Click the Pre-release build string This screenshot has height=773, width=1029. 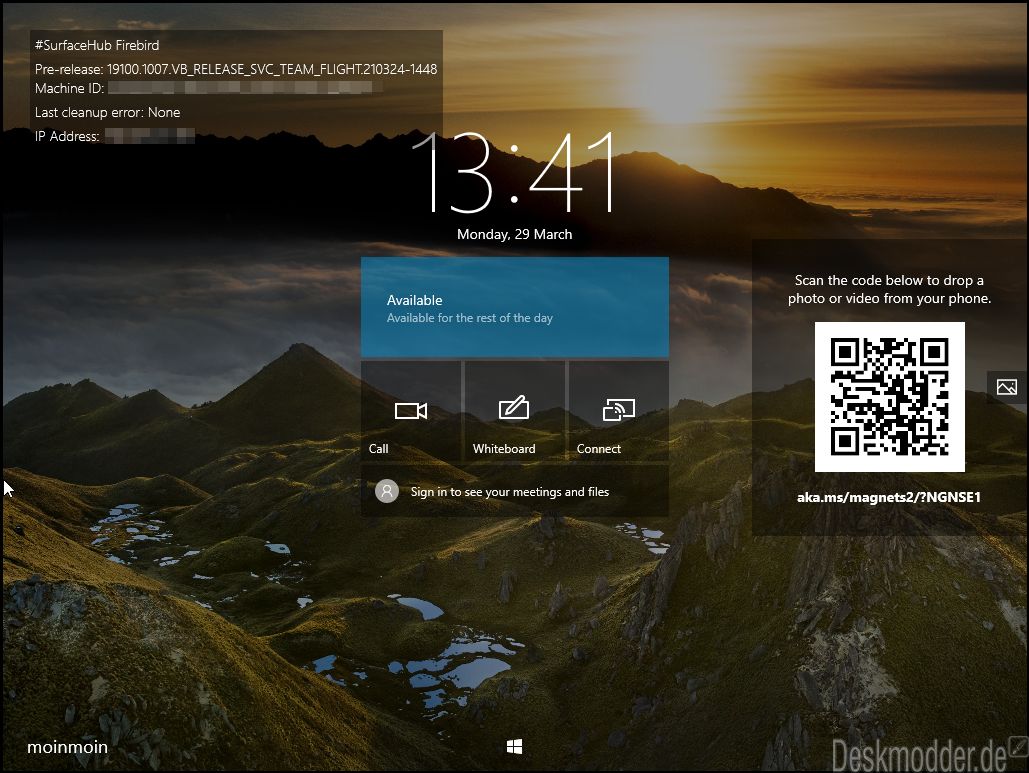[x=236, y=69]
